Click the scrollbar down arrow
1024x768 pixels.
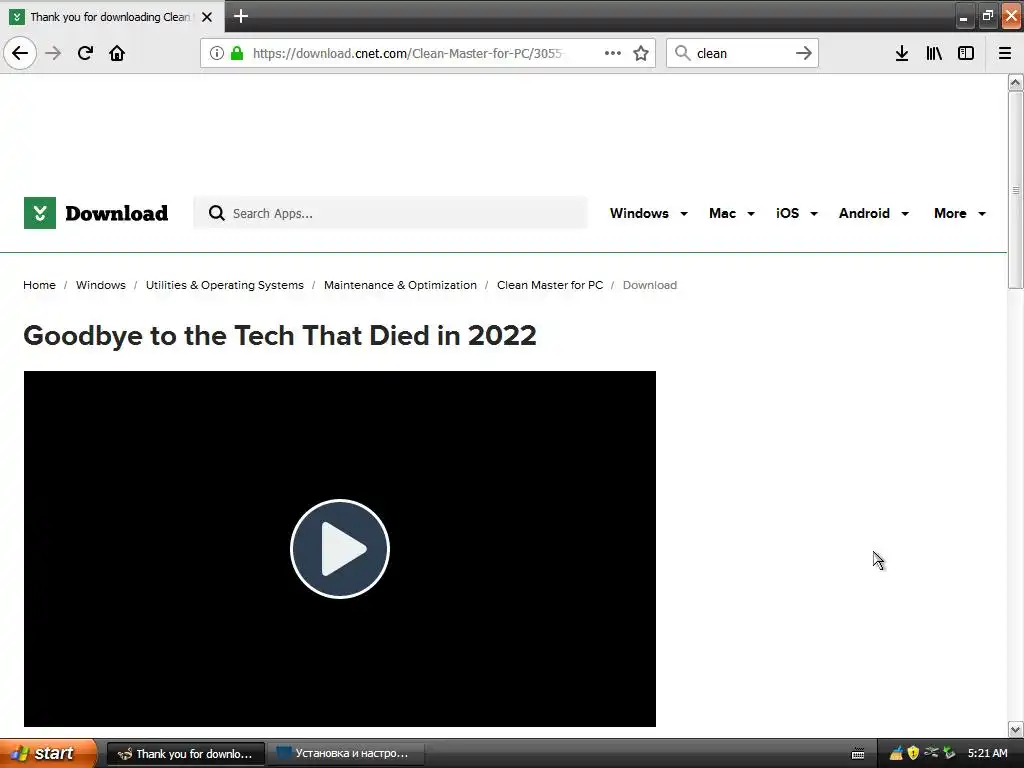[1015, 729]
